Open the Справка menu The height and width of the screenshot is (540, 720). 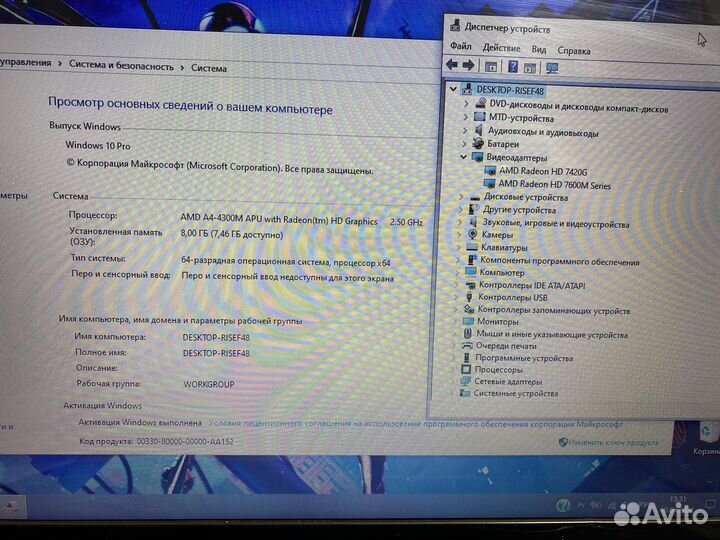pos(574,51)
